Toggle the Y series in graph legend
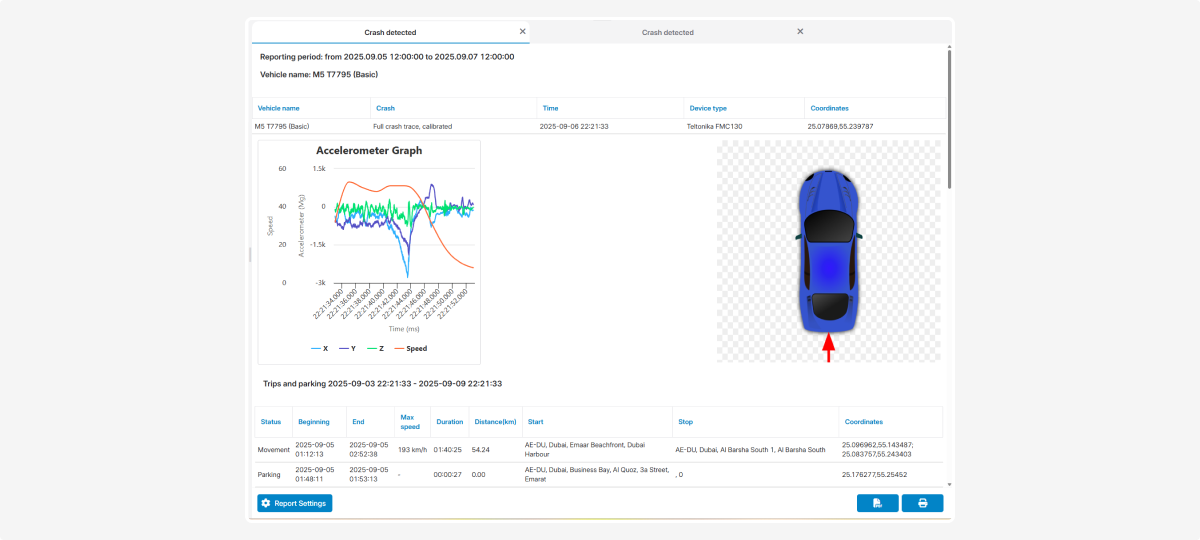This screenshot has height=540, width=1200. [x=349, y=349]
